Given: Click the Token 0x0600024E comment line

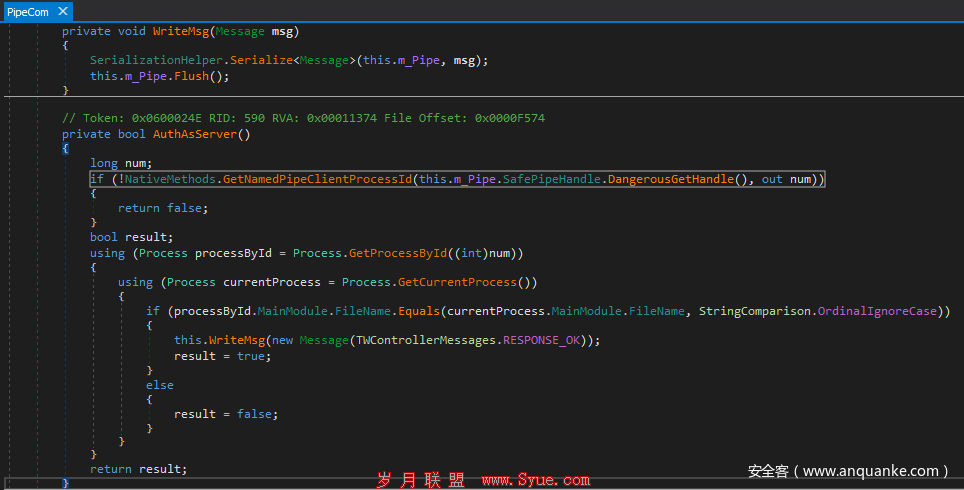Looking at the screenshot, I should pos(303,118).
